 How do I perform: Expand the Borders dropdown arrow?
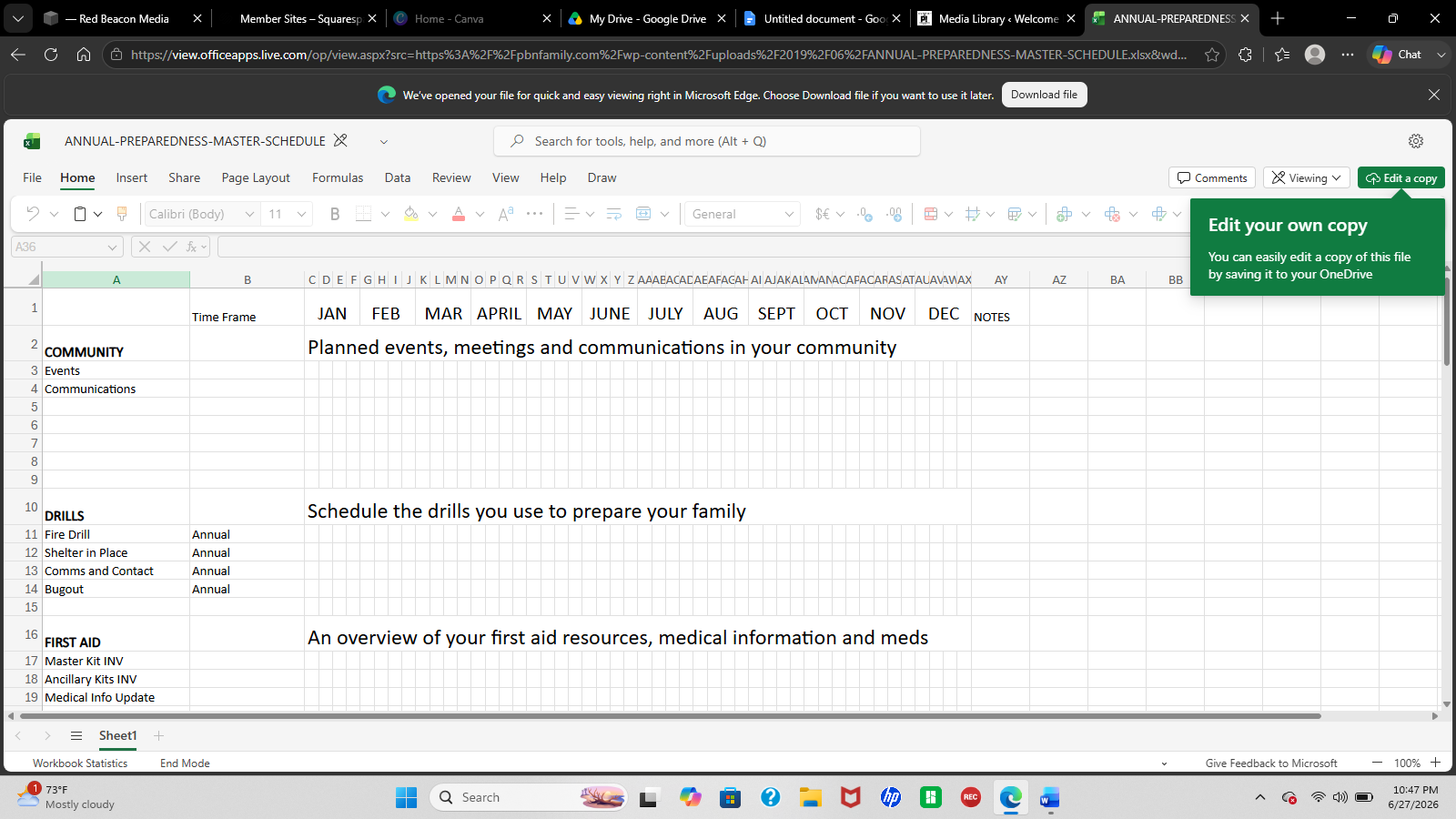point(385,214)
